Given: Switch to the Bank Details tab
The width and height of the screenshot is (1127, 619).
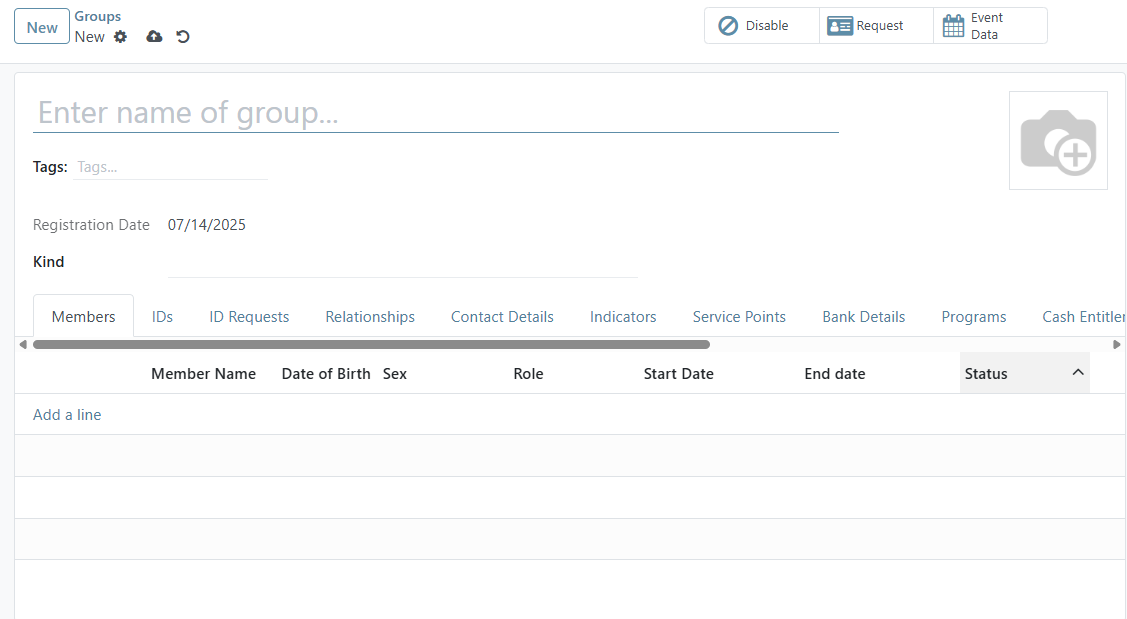Looking at the screenshot, I should pos(863,316).
